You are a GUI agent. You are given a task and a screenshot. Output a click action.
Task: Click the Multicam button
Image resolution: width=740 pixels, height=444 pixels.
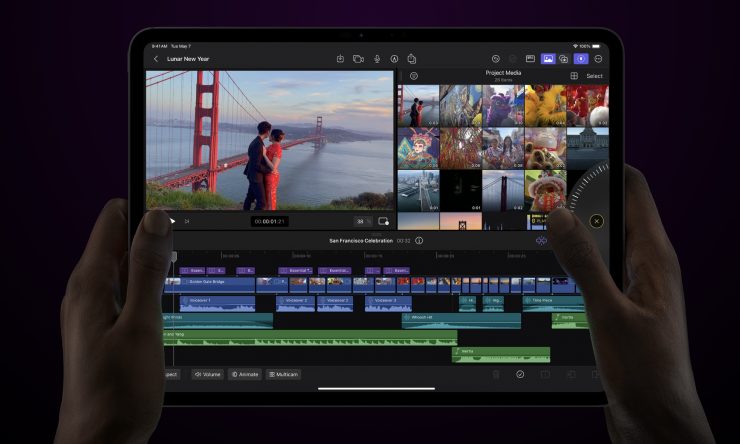pos(283,374)
